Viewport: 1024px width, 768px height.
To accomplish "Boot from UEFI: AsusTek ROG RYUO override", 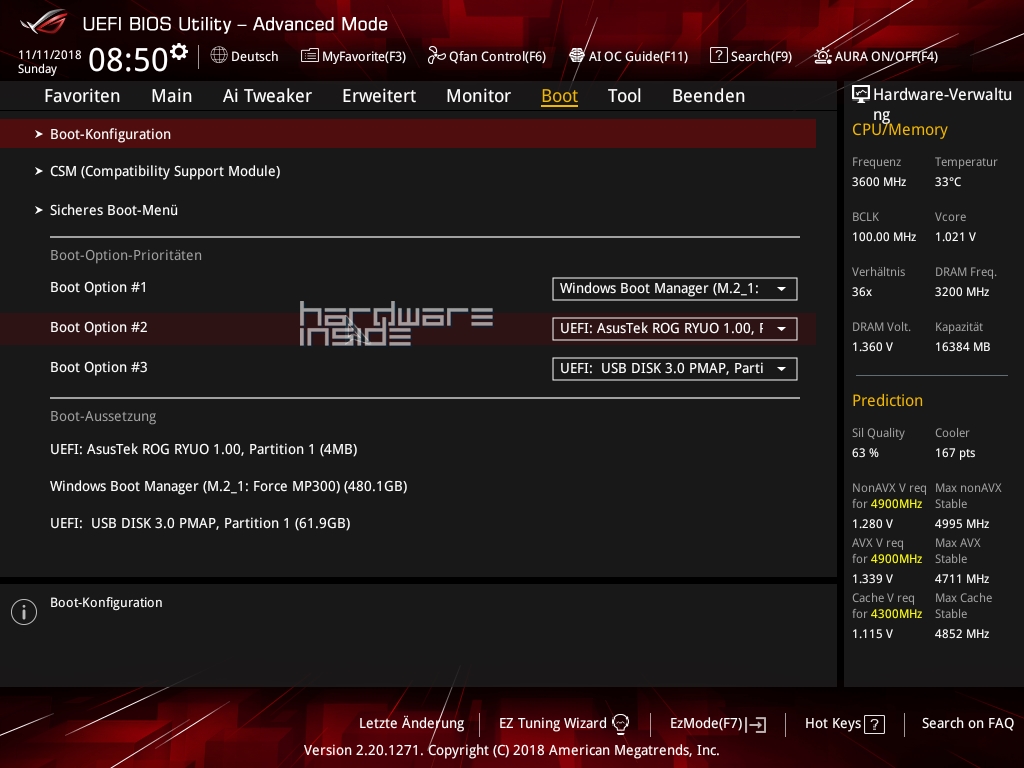I will [x=204, y=449].
